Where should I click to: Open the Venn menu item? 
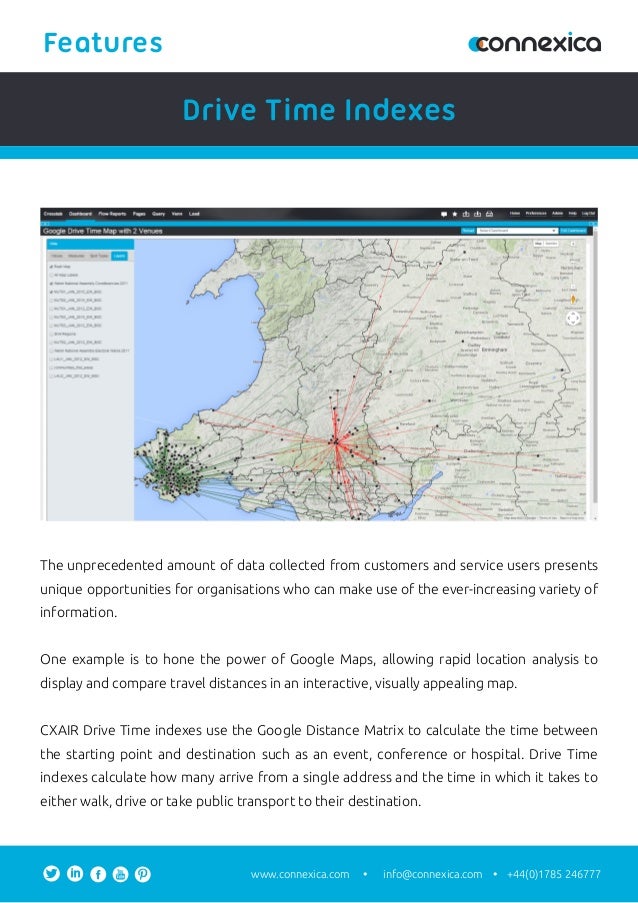click(x=177, y=214)
